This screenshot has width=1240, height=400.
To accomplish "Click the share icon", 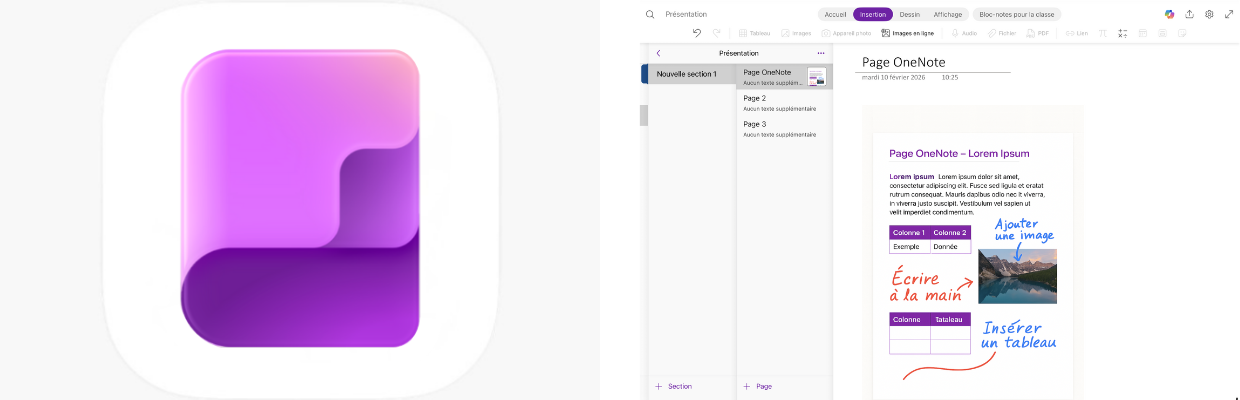I will pos(1189,14).
